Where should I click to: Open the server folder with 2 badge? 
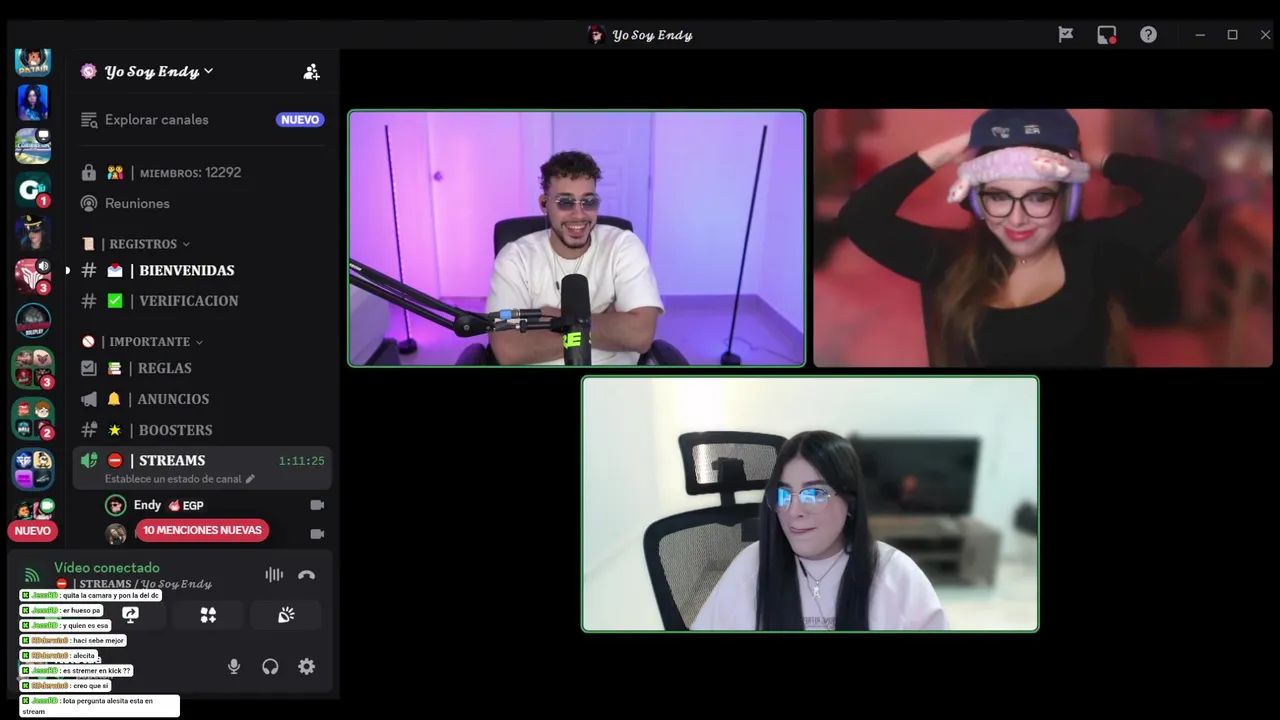pos(33,419)
